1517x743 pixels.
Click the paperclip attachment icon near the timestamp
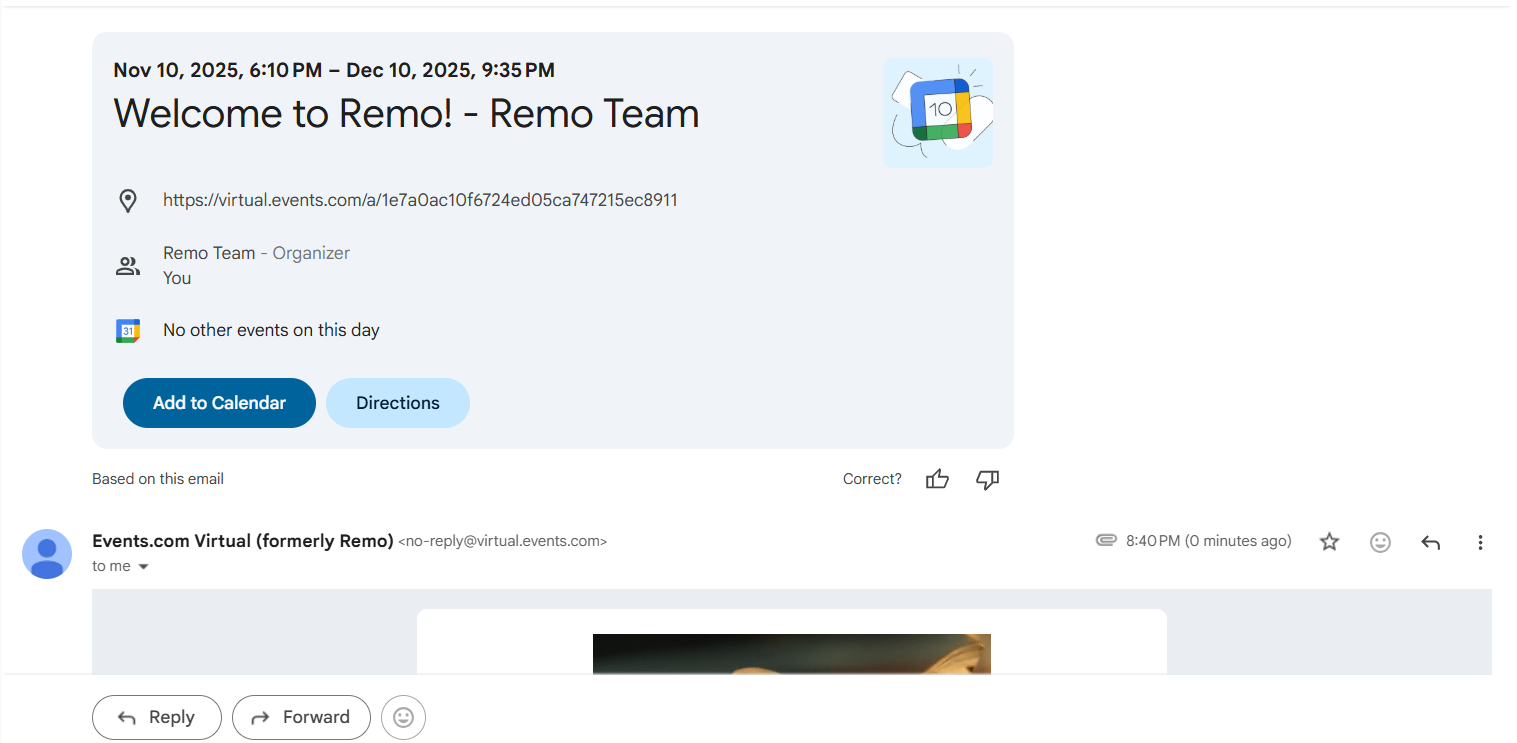(x=1106, y=540)
